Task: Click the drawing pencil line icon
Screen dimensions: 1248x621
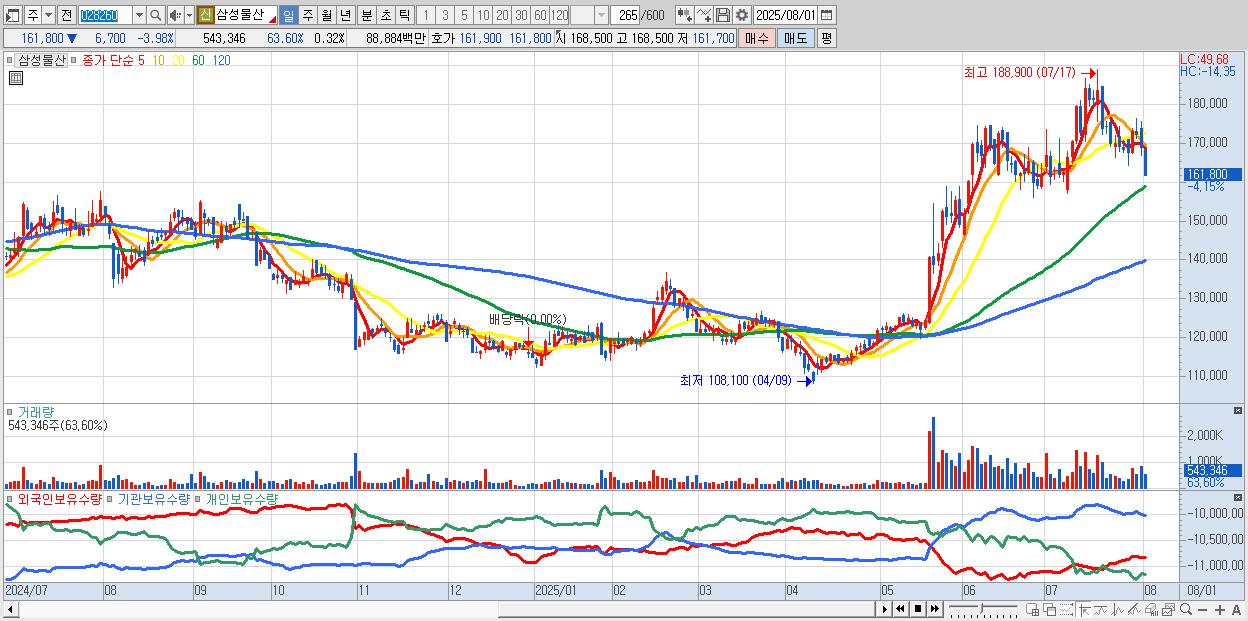Action: [1134, 610]
